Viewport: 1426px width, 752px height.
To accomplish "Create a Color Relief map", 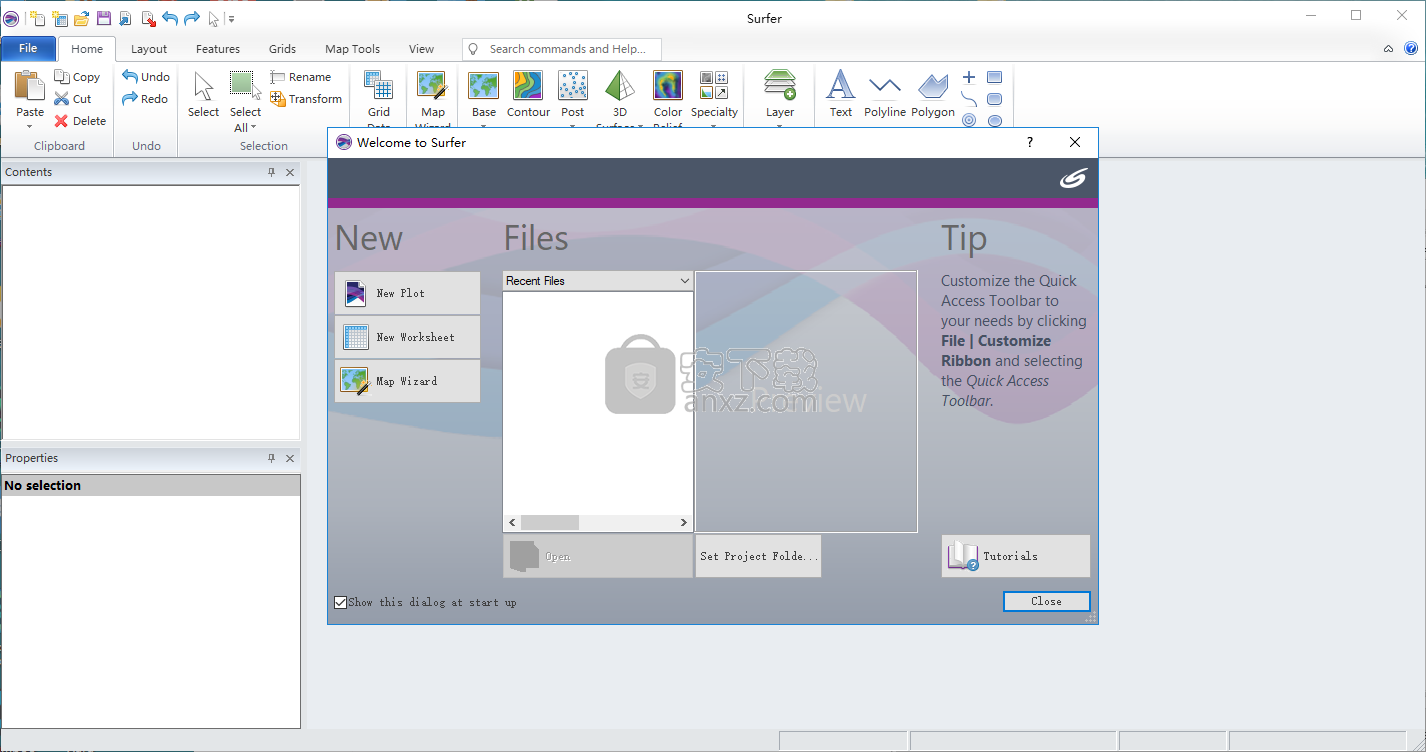I will [668, 98].
